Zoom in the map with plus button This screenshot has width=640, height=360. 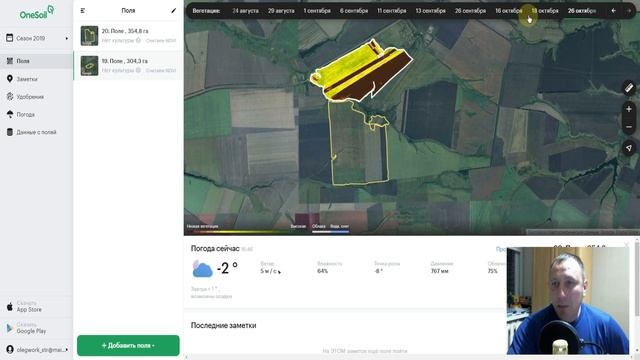pyautogui.click(x=629, y=109)
